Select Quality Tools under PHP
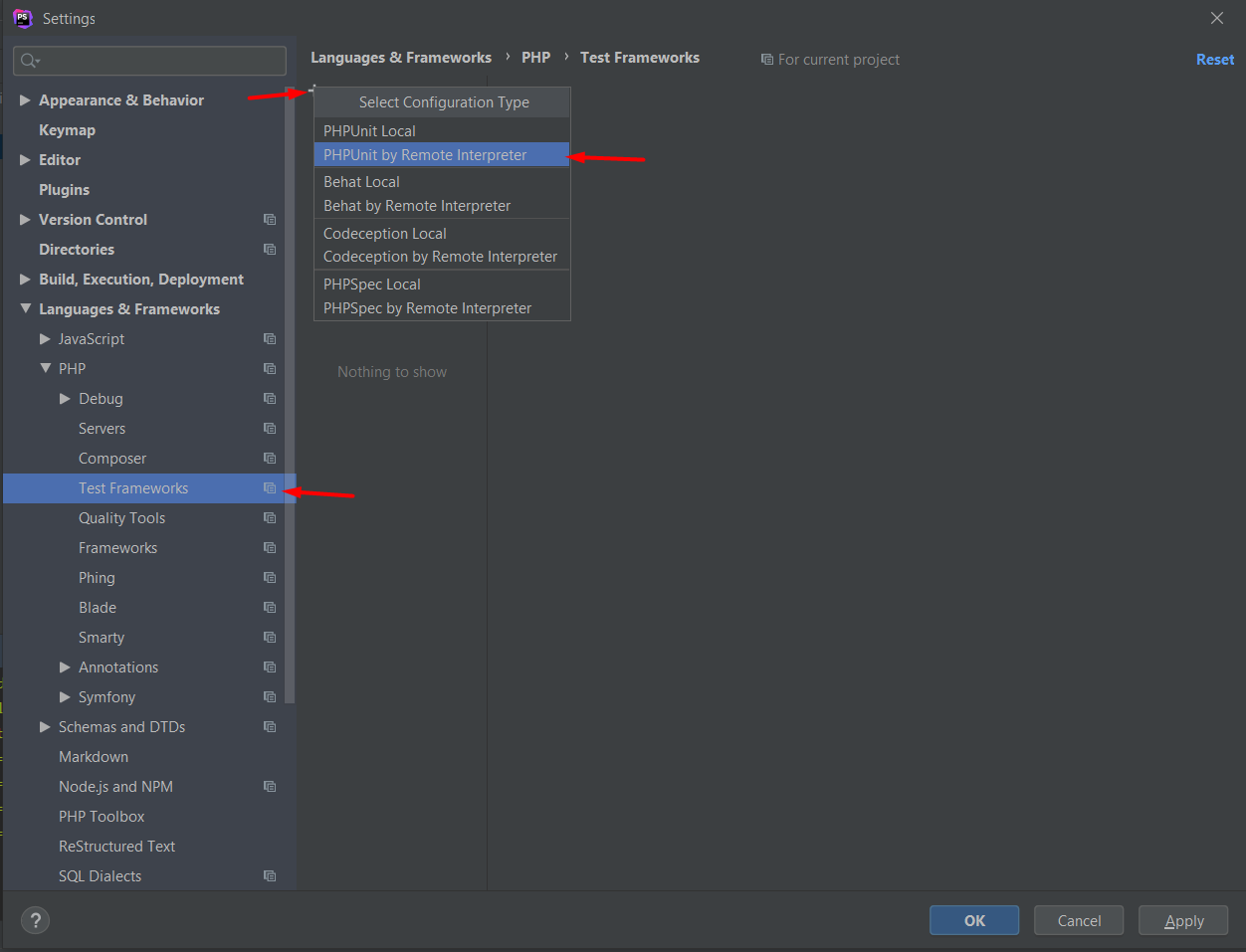 [x=121, y=518]
